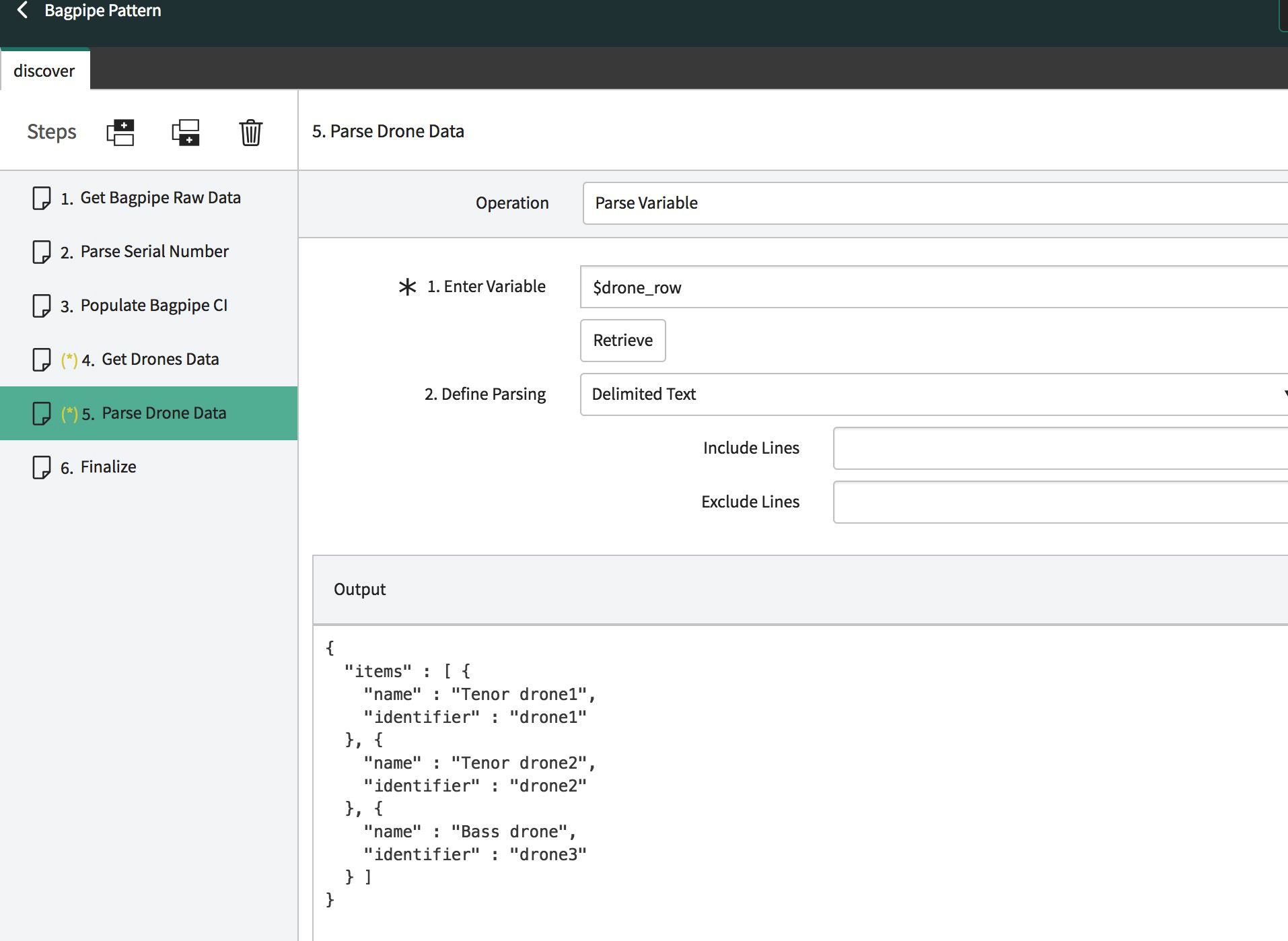Add a step below icon
The width and height of the screenshot is (1288, 941).
tap(186, 132)
